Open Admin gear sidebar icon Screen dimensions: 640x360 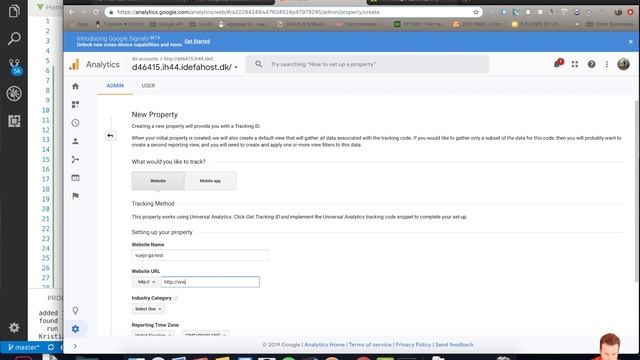coord(76,329)
